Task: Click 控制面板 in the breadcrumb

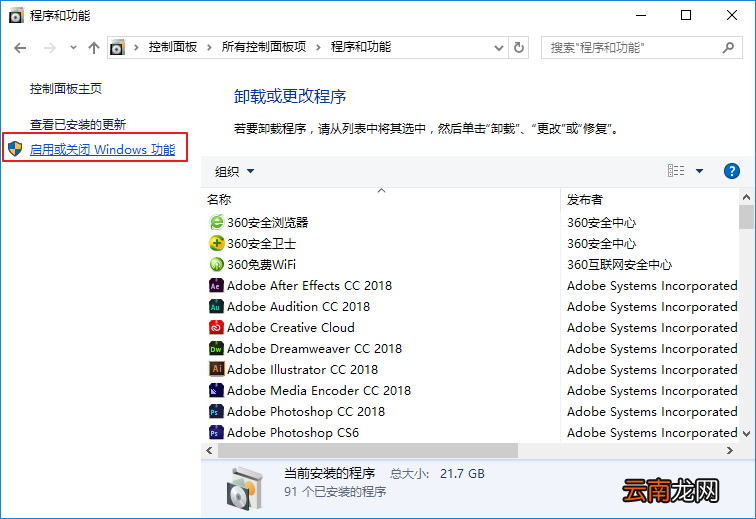Action: (173, 47)
